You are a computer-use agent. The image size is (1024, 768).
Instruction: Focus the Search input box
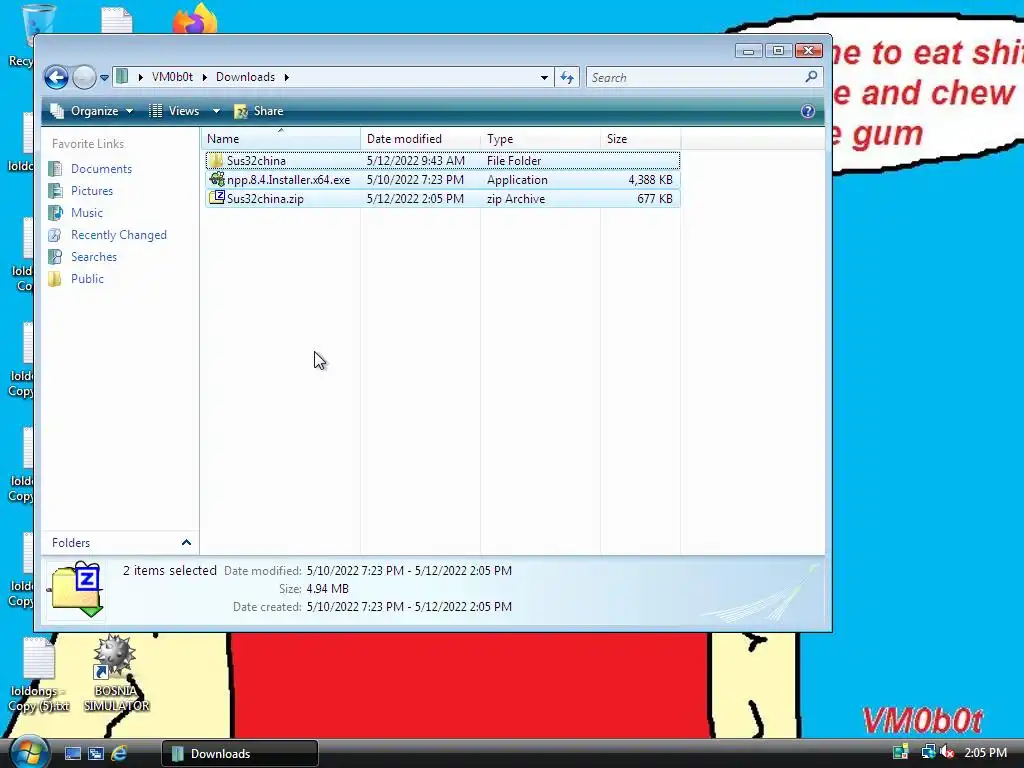704,78
